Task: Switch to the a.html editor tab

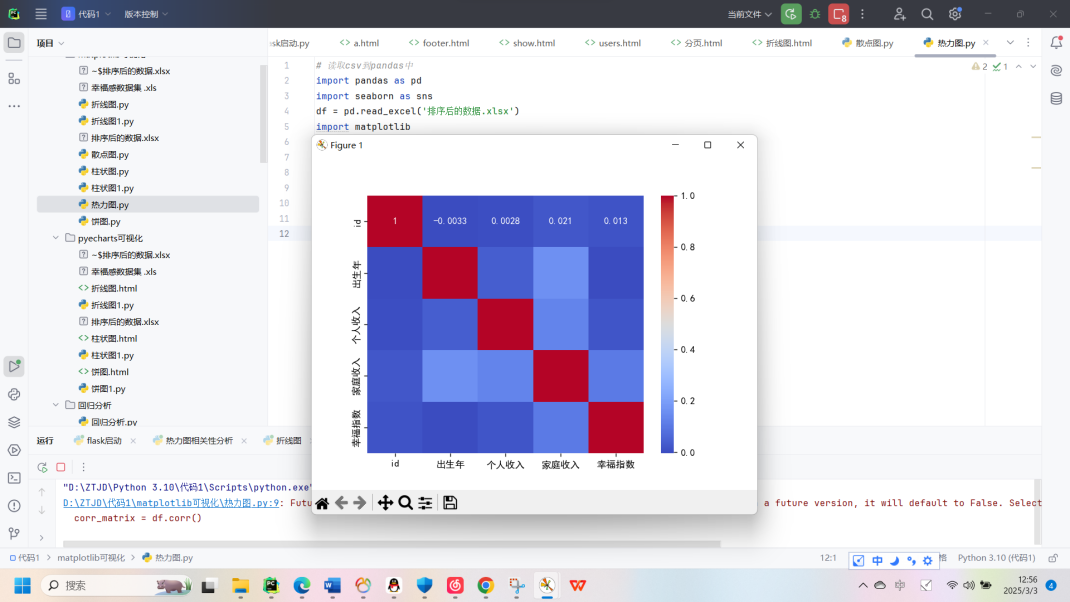Action: (360, 43)
